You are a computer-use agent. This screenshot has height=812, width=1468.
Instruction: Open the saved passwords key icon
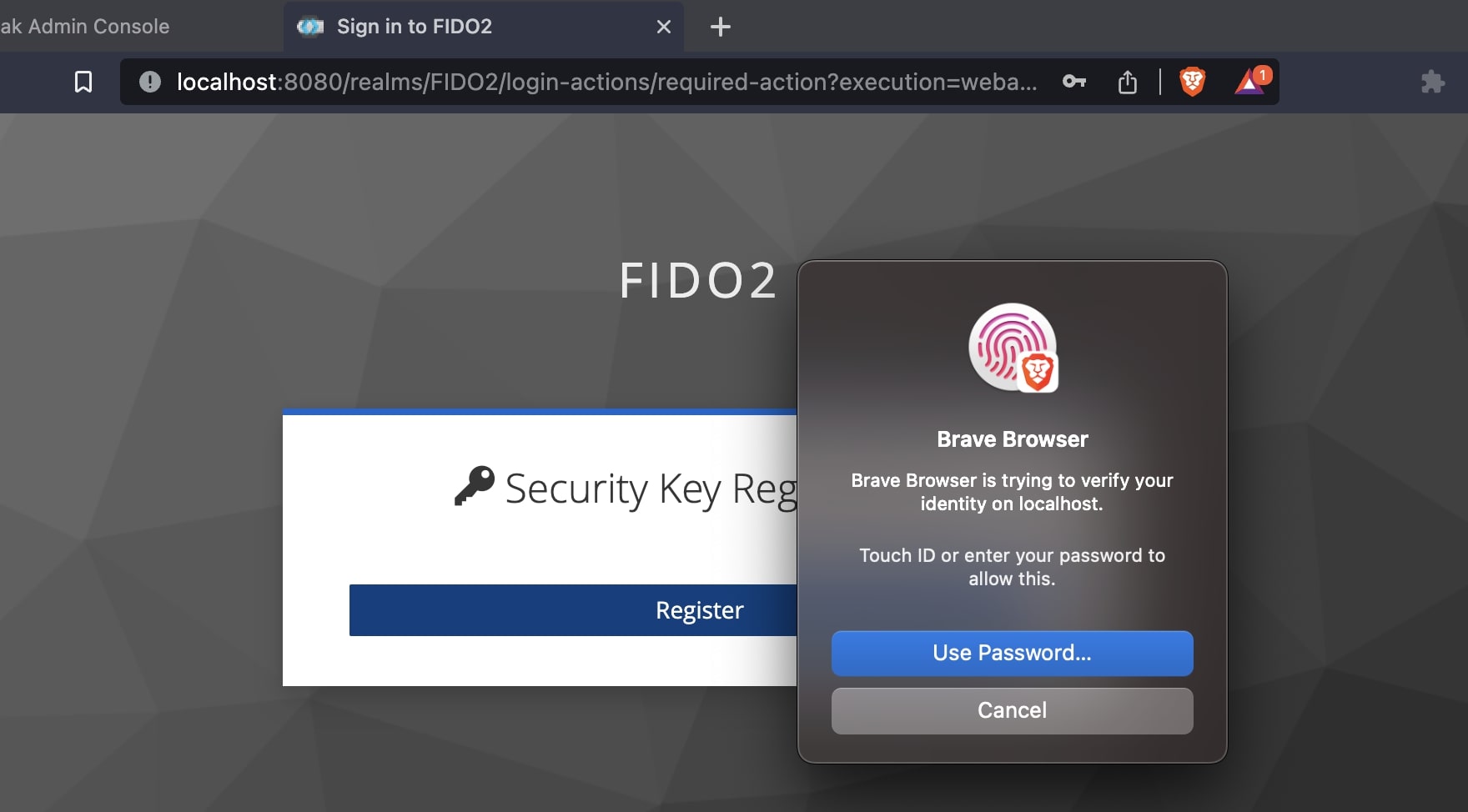coord(1073,82)
